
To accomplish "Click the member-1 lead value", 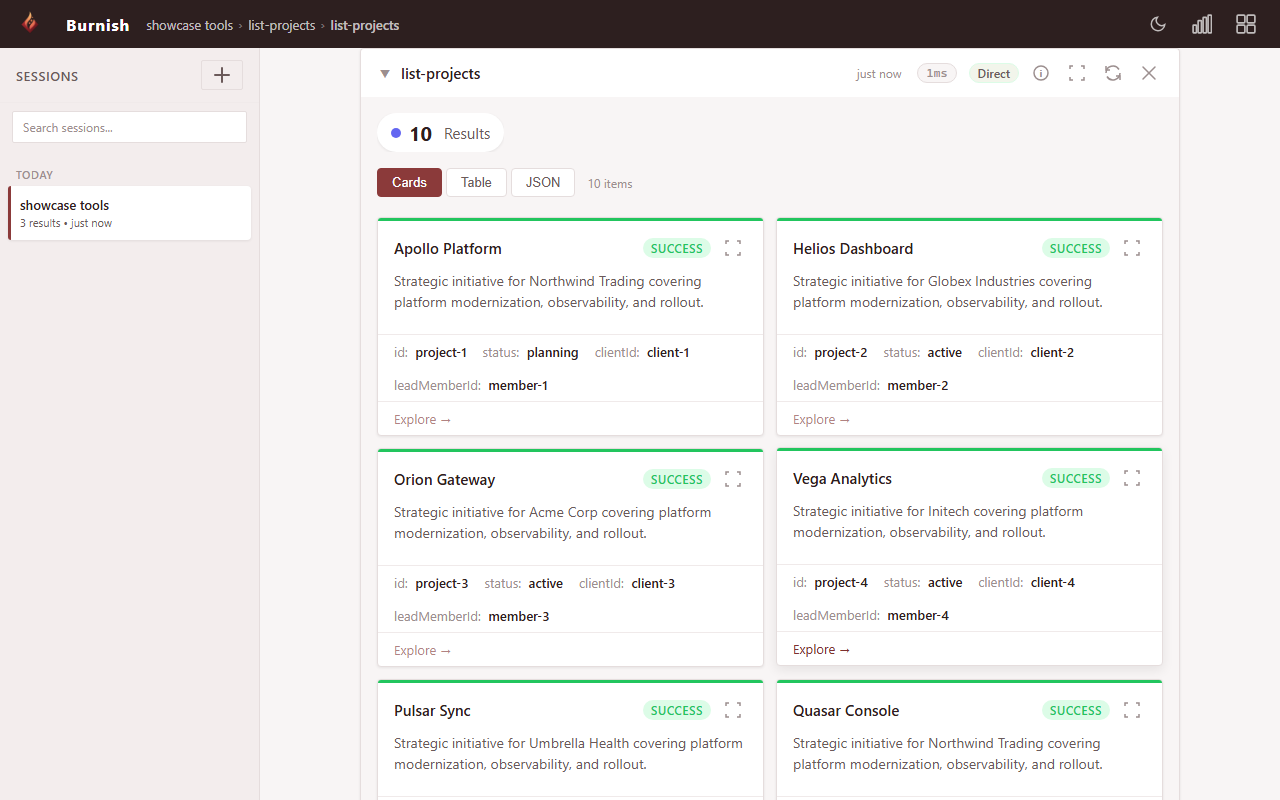I will click(518, 385).
